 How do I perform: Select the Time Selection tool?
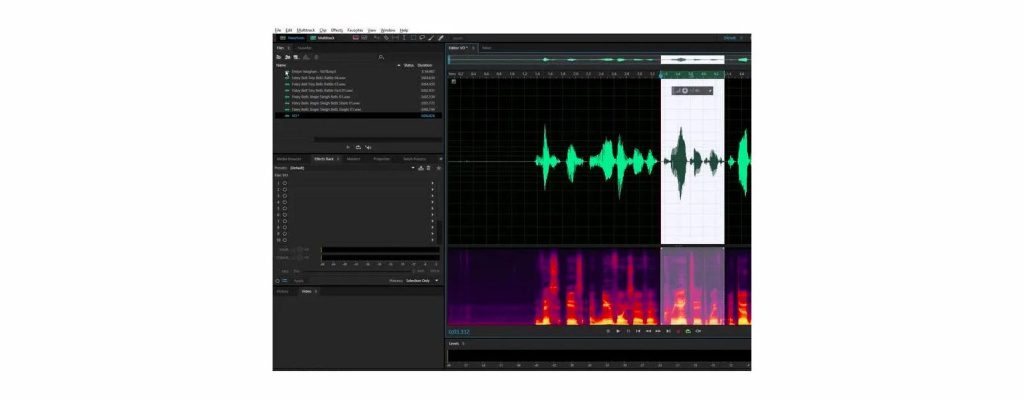pyautogui.click(x=404, y=38)
